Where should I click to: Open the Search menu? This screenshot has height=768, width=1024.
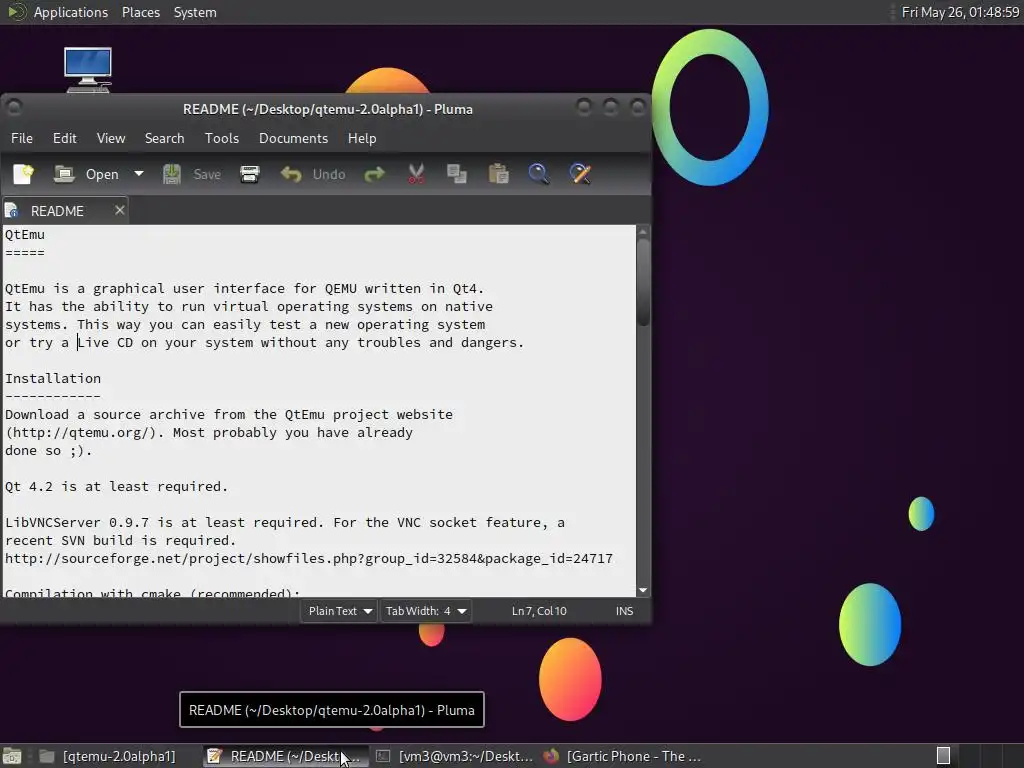pyautogui.click(x=165, y=138)
